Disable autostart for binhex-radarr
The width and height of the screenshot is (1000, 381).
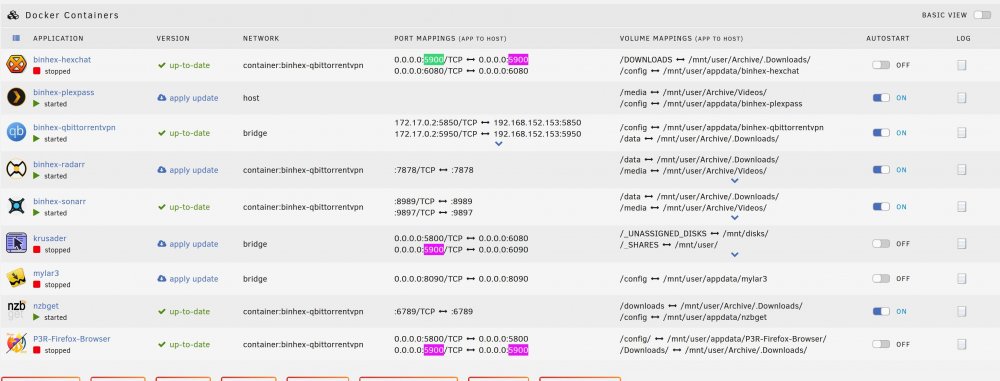coord(881,170)
